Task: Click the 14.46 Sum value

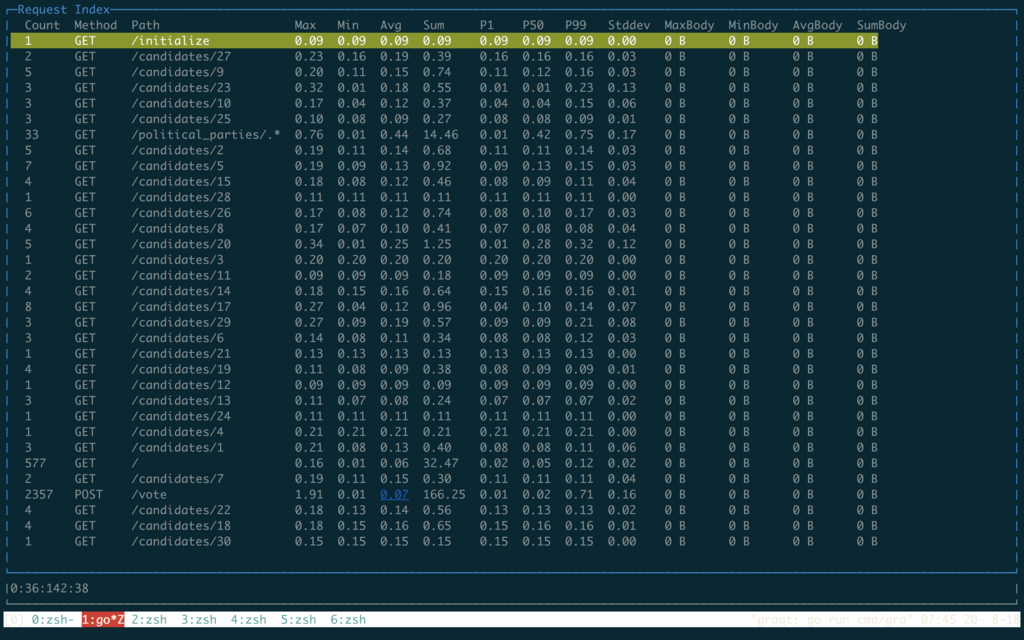Action: [x=441, y=135]
